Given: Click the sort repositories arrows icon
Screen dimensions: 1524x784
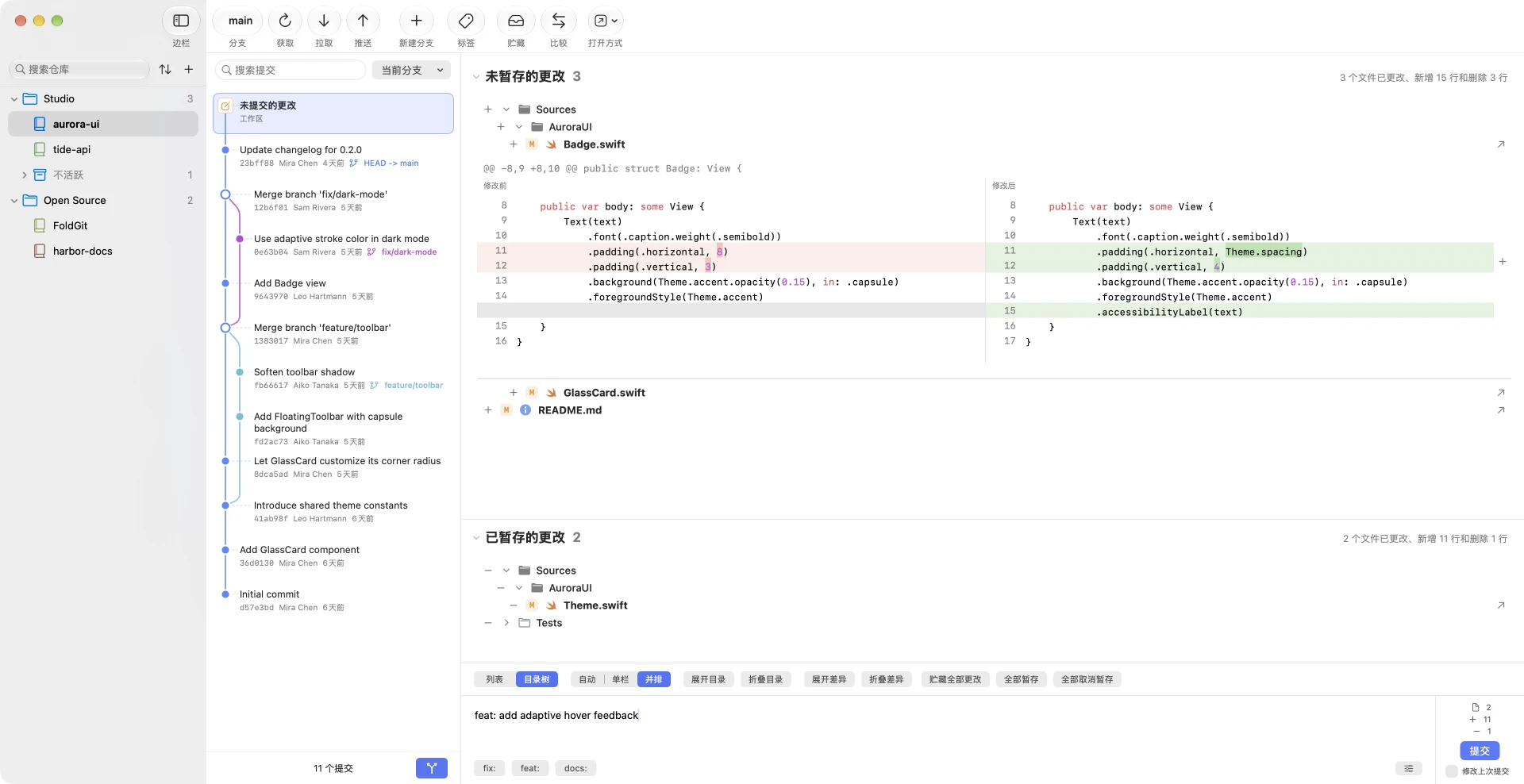Looking at the screenshot, I should pyautogui.click(x=165, y=69).
